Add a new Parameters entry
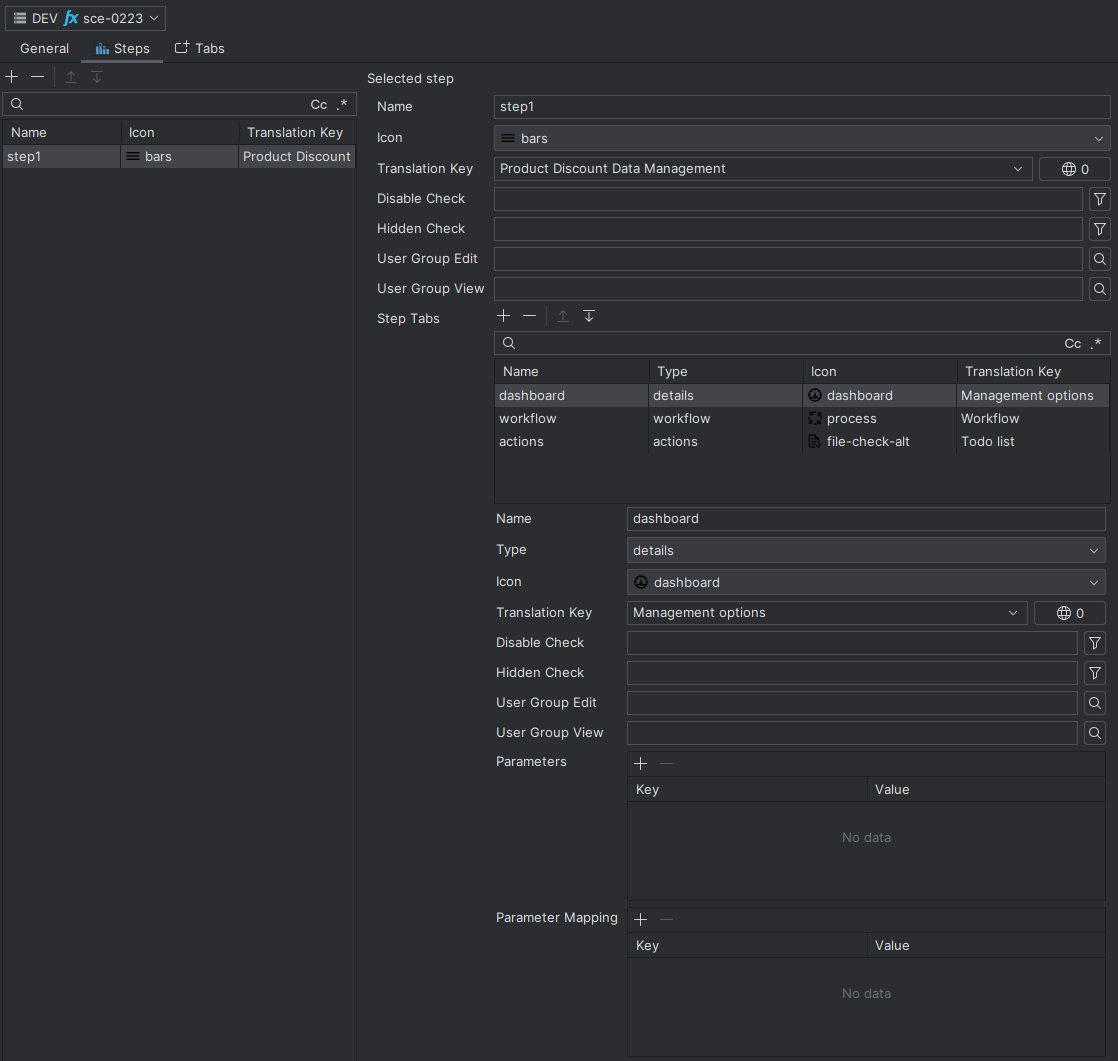 pyautogui.click(x=640, y=764)
